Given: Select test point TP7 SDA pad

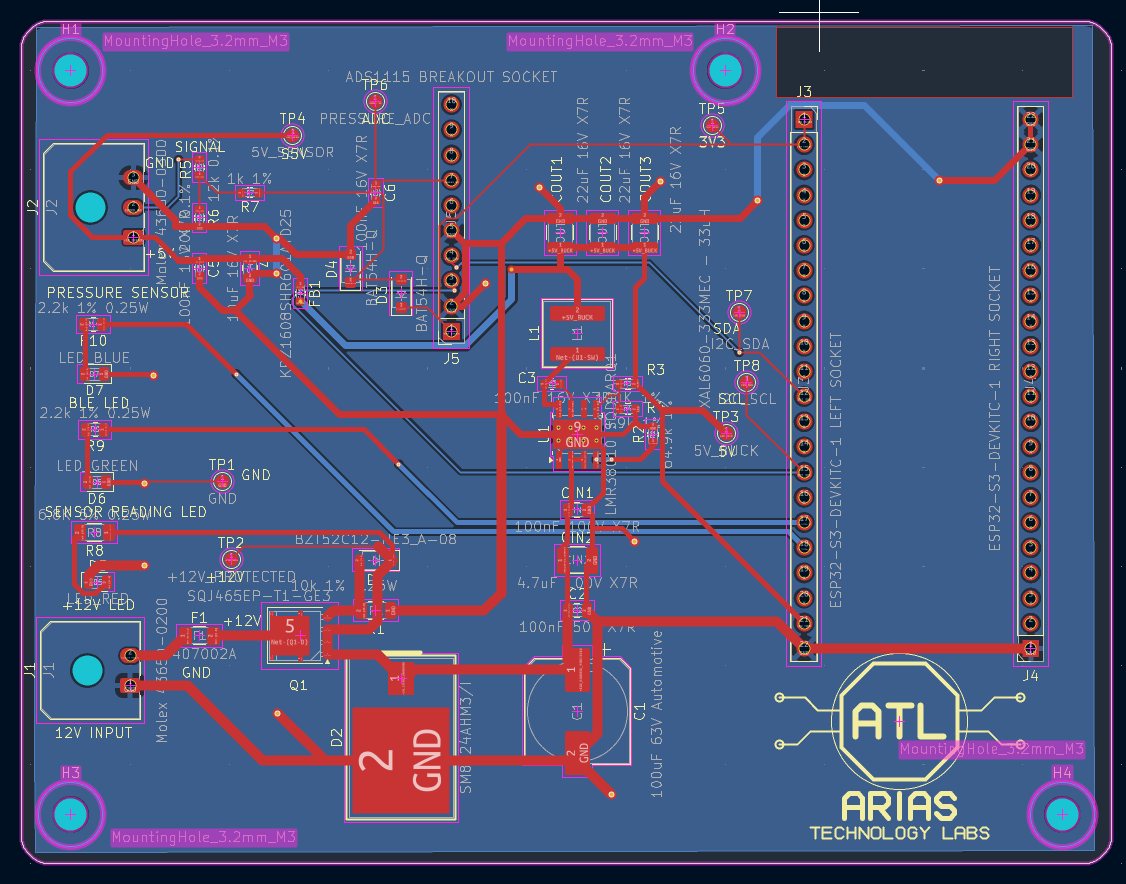Looking at the screenshot, I should 739,312.
